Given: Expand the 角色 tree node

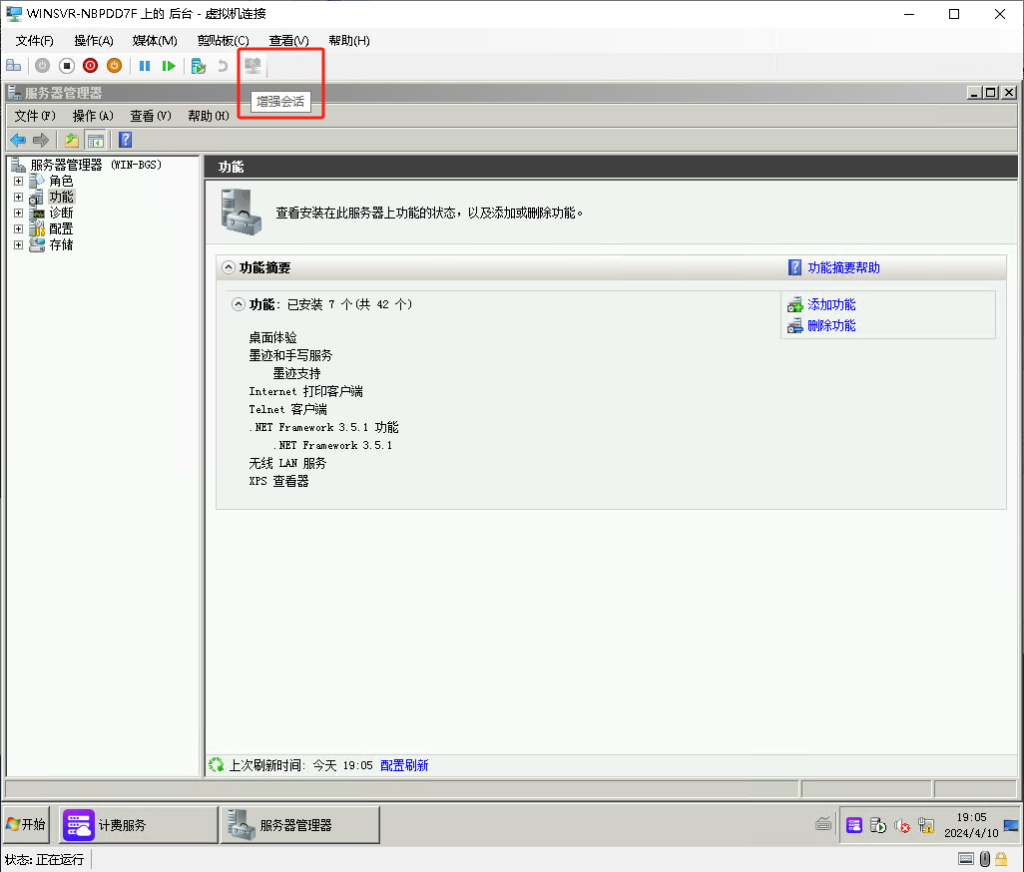Looking at the screenshot, I should (x=18, y=181).
